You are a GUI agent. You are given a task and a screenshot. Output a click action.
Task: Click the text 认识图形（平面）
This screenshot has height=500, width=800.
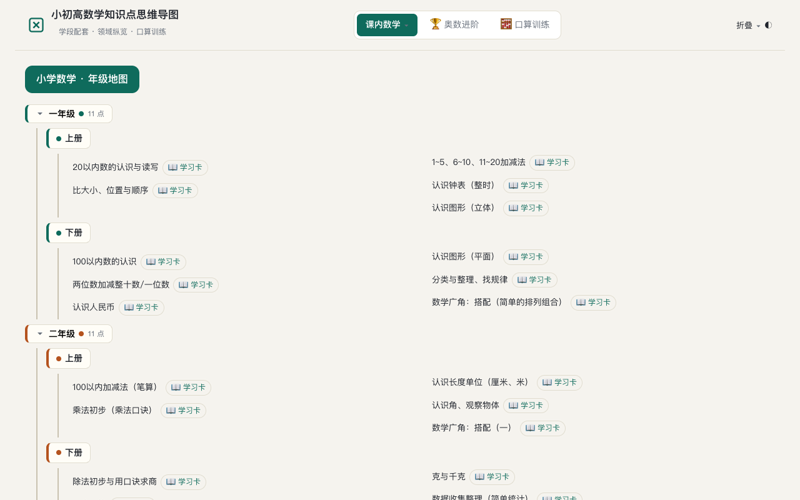[465, 257]
